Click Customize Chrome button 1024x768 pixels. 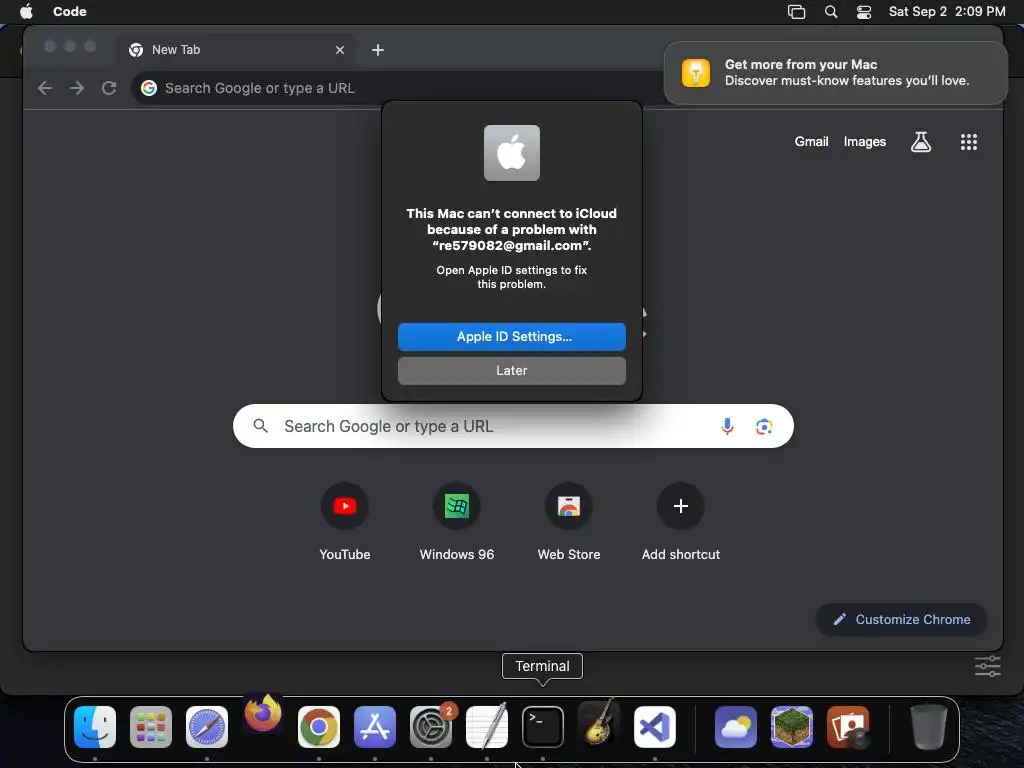pyautogui.click(x=901, y=619)
